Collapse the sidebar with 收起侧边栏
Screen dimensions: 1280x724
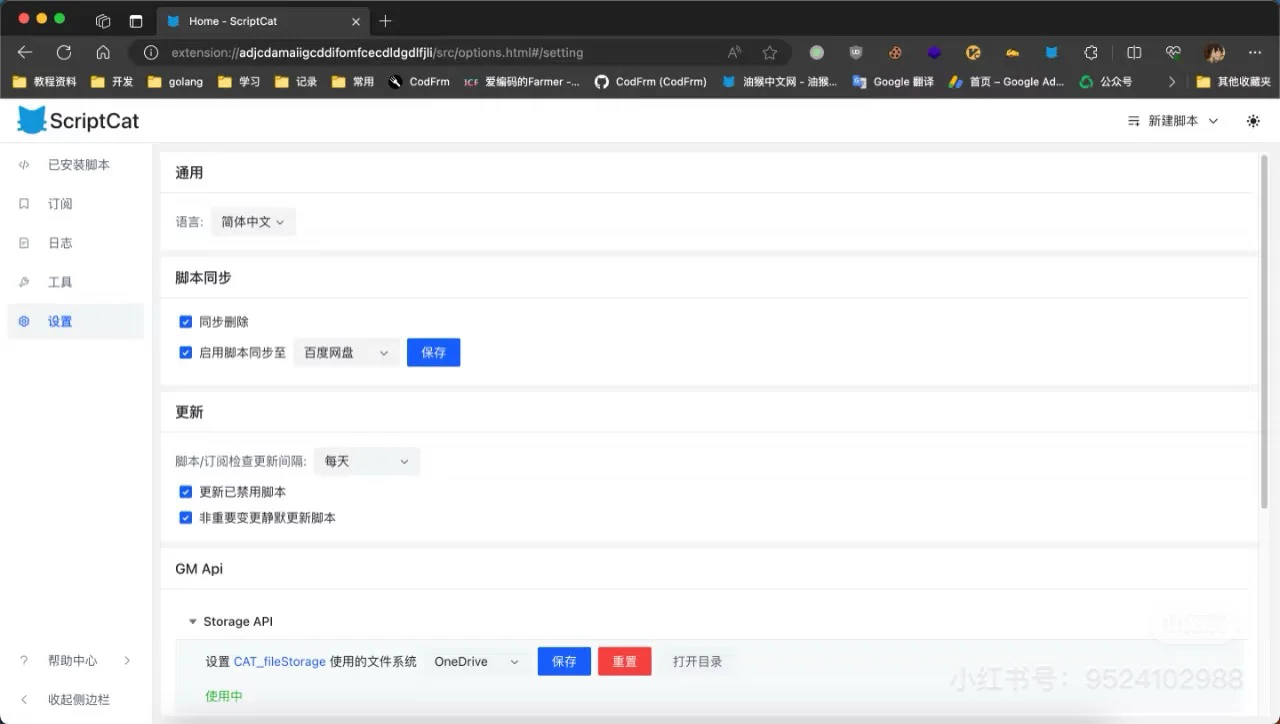point(75,700)
